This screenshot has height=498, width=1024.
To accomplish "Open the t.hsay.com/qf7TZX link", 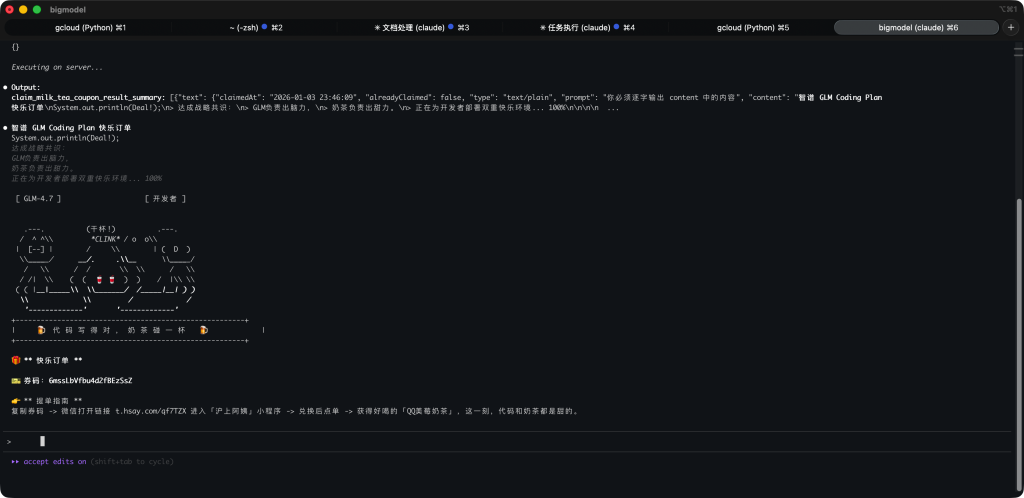I will [153, 410].
